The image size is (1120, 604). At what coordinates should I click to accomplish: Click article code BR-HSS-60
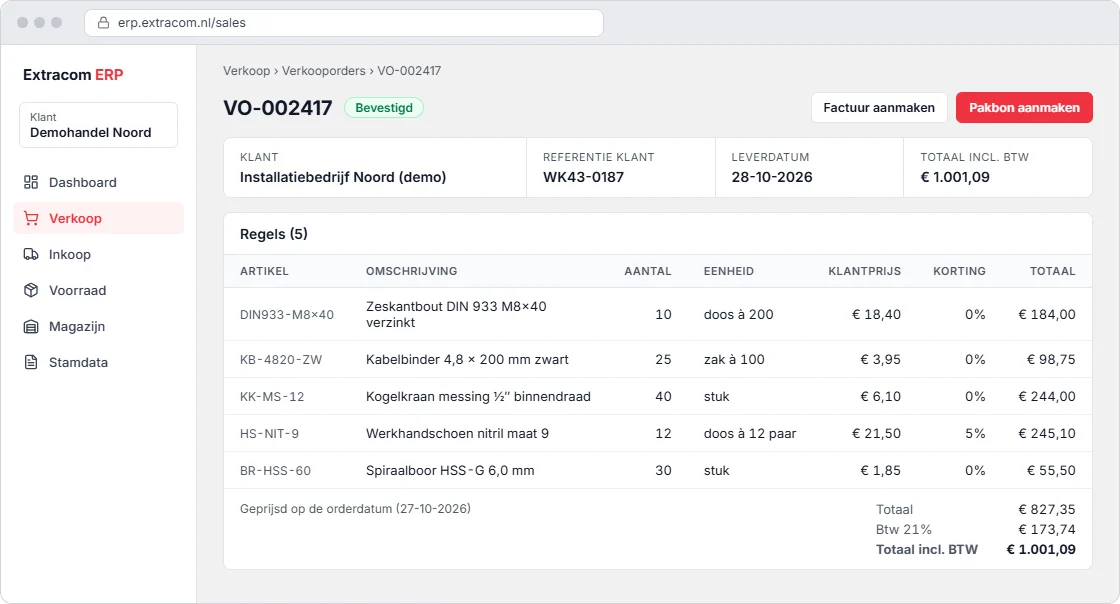[276, 471]
